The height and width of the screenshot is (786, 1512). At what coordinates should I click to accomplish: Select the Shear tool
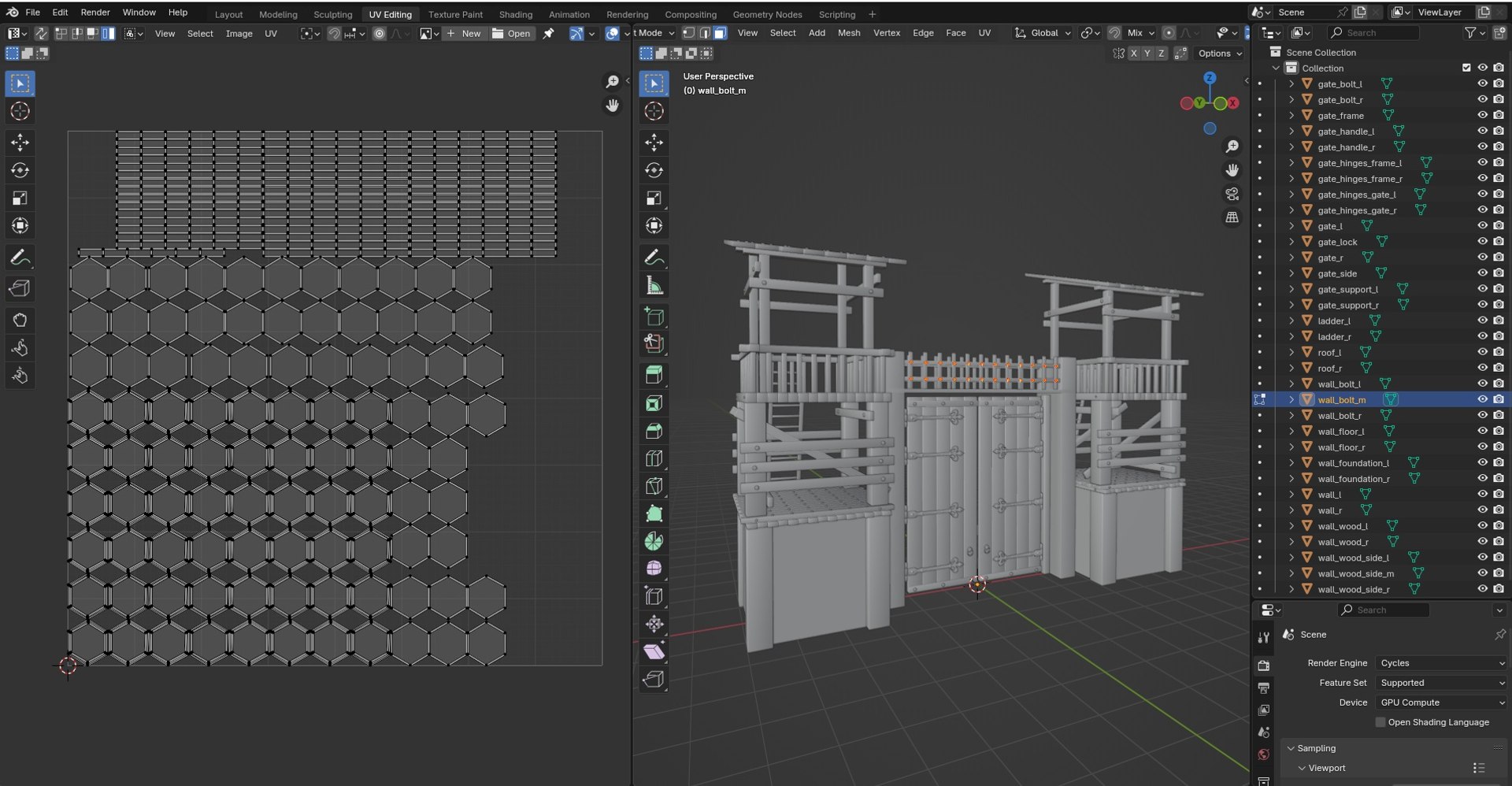point(654,651)
